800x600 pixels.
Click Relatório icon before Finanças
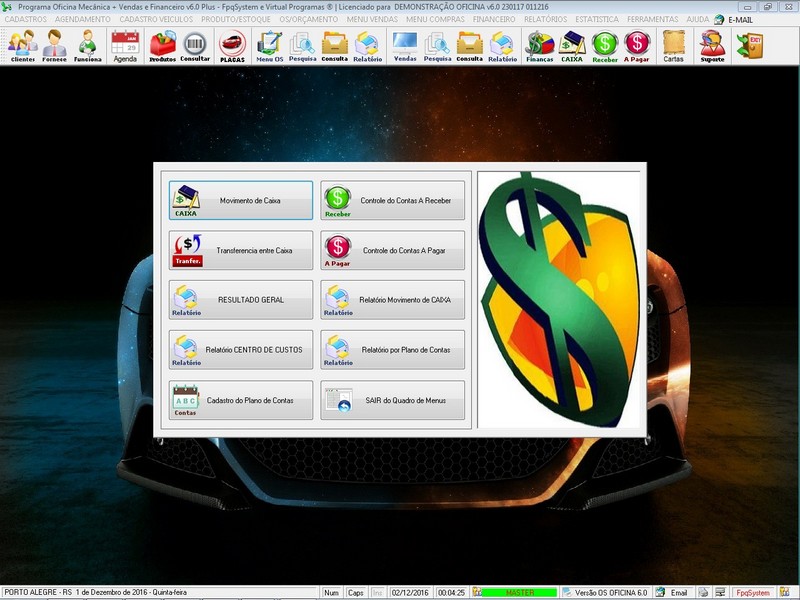pyautogui.click(x=503, y=46)
